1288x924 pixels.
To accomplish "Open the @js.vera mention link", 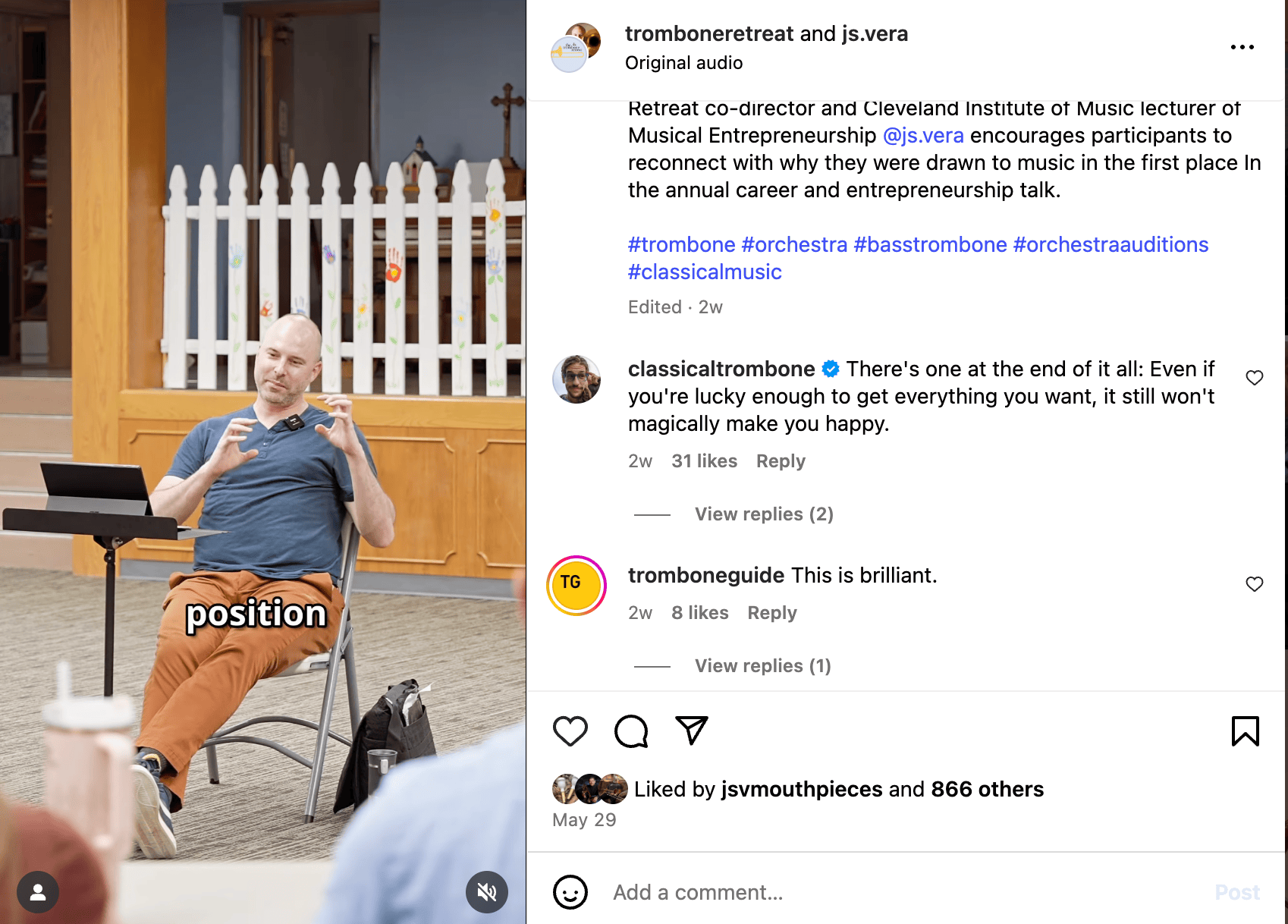I will 923,136.
